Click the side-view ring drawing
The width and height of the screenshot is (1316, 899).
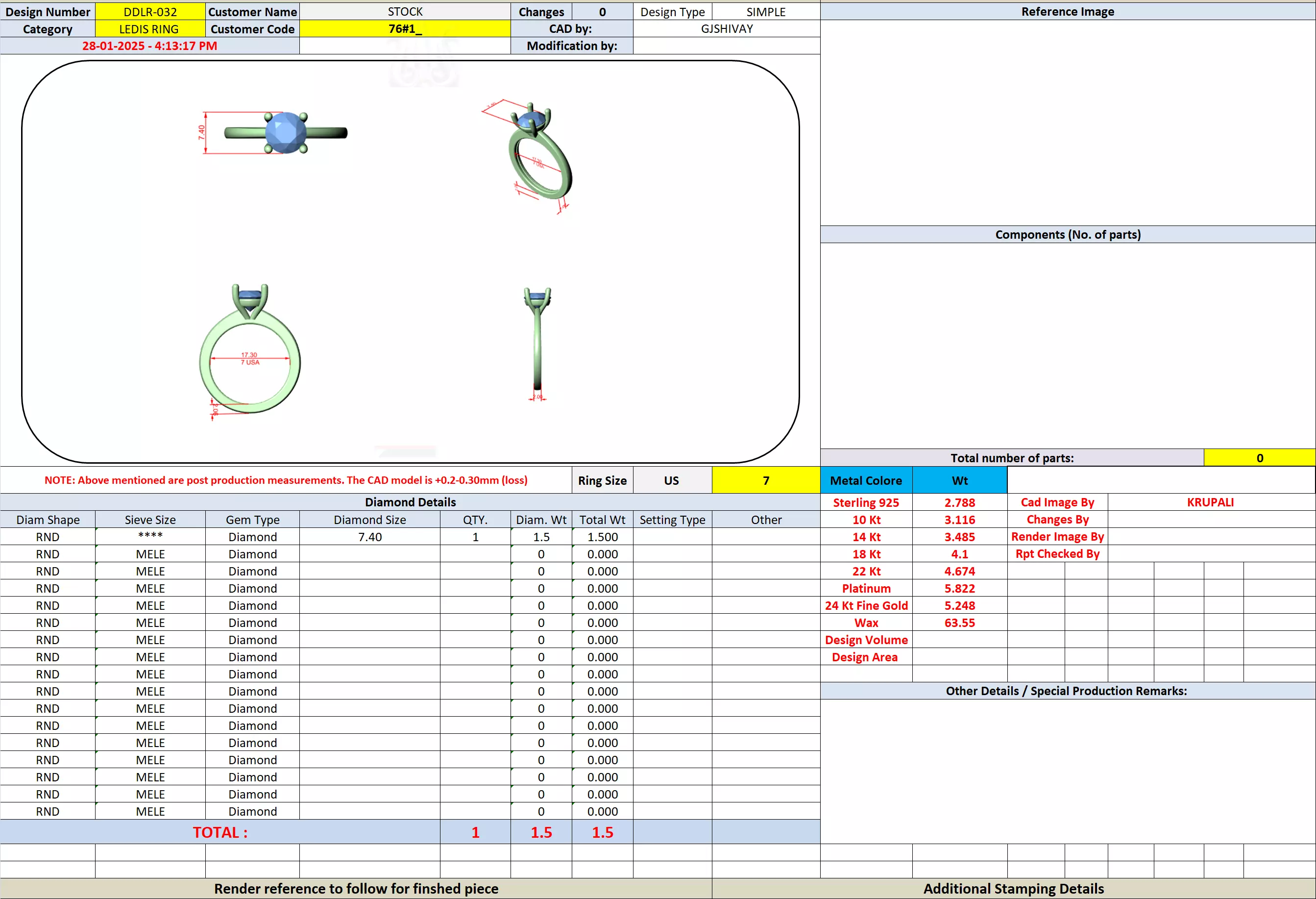[x=537, y=343]
